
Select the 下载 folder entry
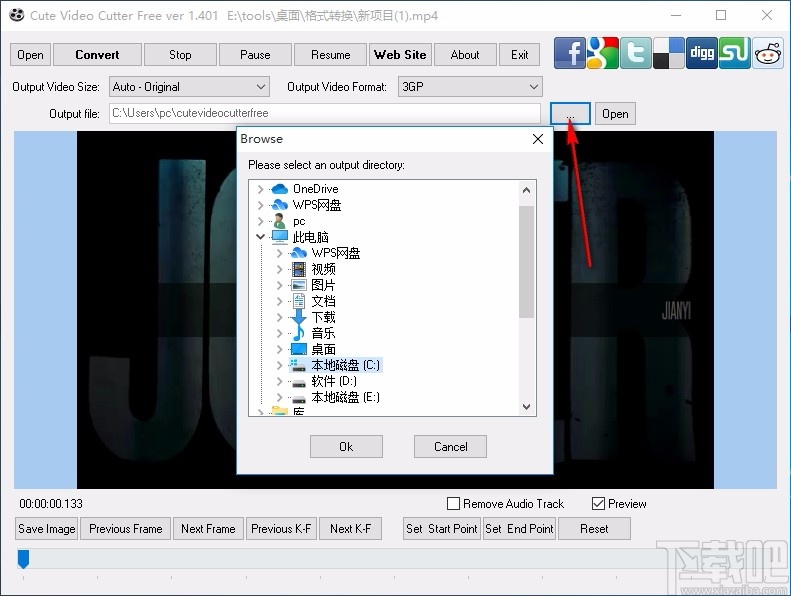(323, 317)
